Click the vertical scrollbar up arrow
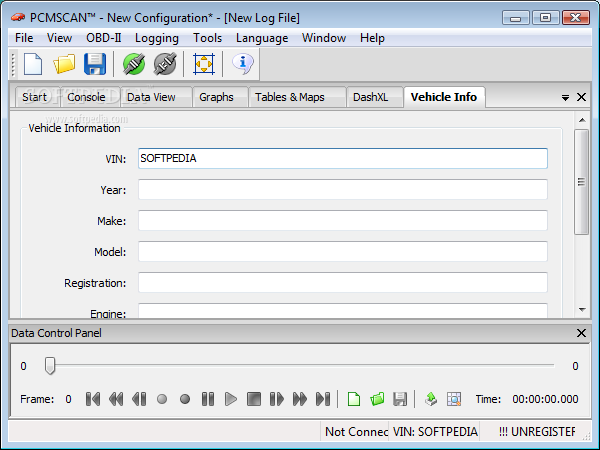Screen dimensions: 600x450 point(582,121)
